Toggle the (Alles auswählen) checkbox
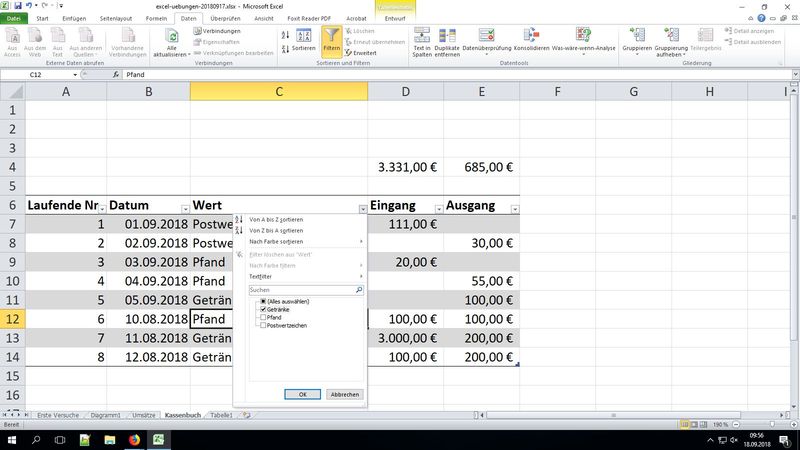The height and width of the screenshot is (450, 800). tap(263, 301)
